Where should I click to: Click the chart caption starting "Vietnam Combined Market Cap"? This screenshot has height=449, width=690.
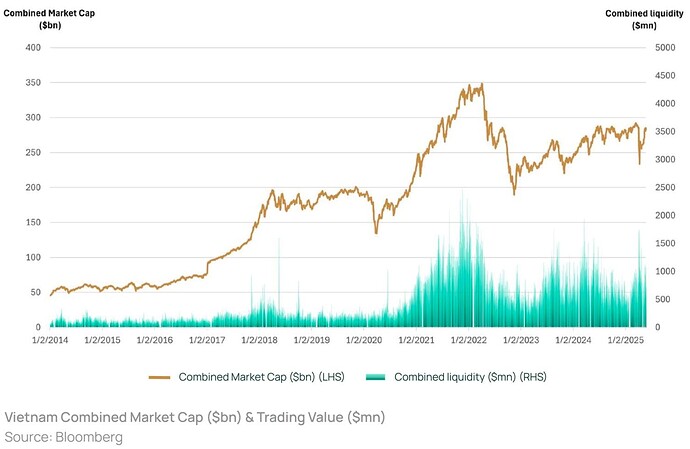coord(195,417)
